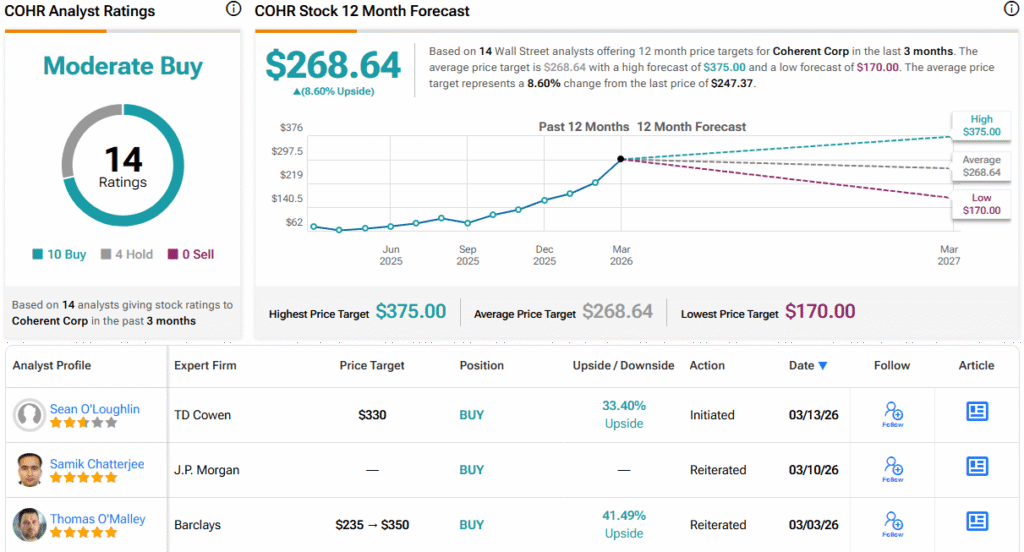Click Thomas O'Malley's profile photo
This screenshot has width=1024, height=552.
tap(29, 525)
